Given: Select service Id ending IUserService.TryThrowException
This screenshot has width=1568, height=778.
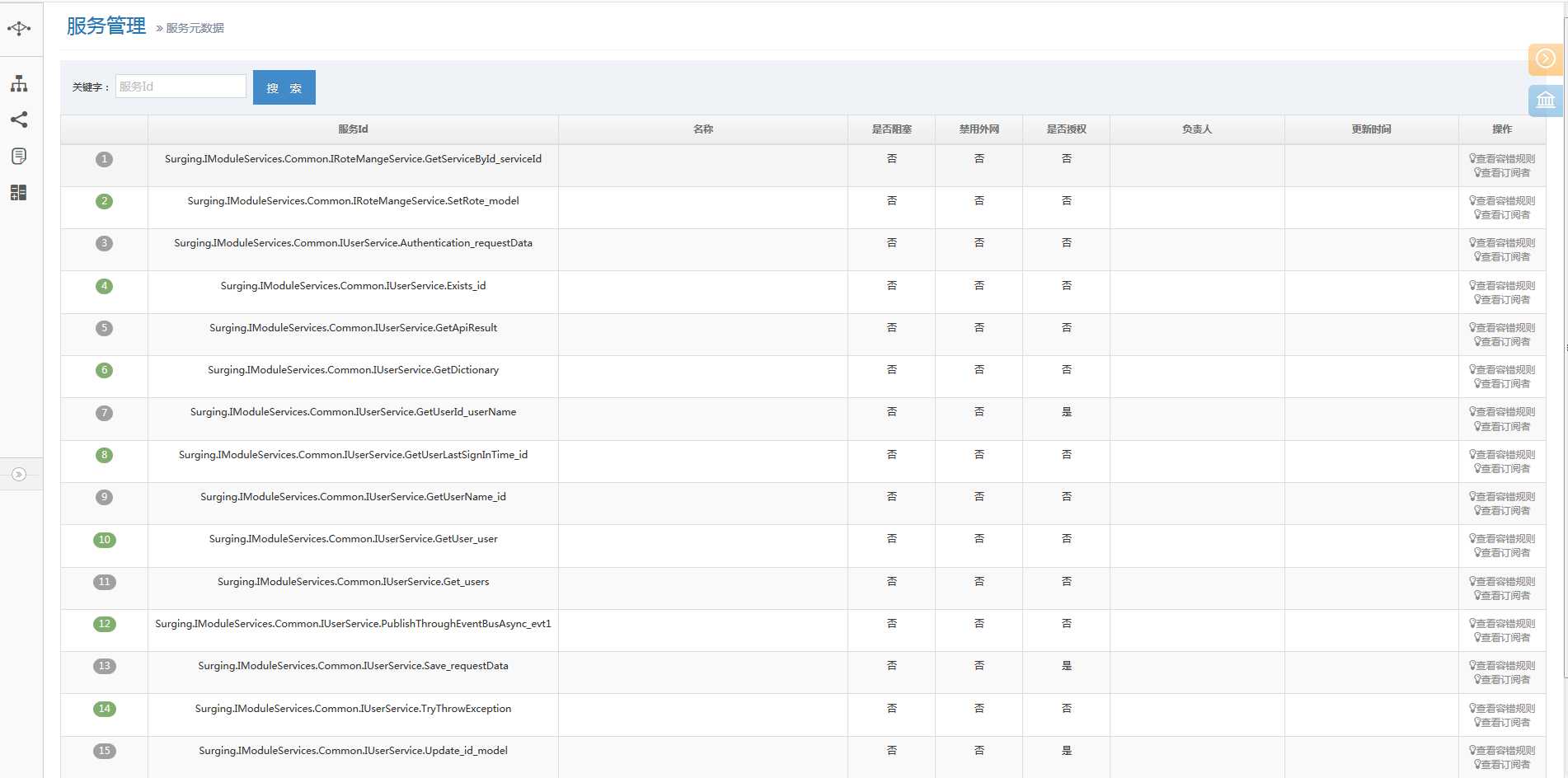Looking at the screenshot, I should point(353,709).
